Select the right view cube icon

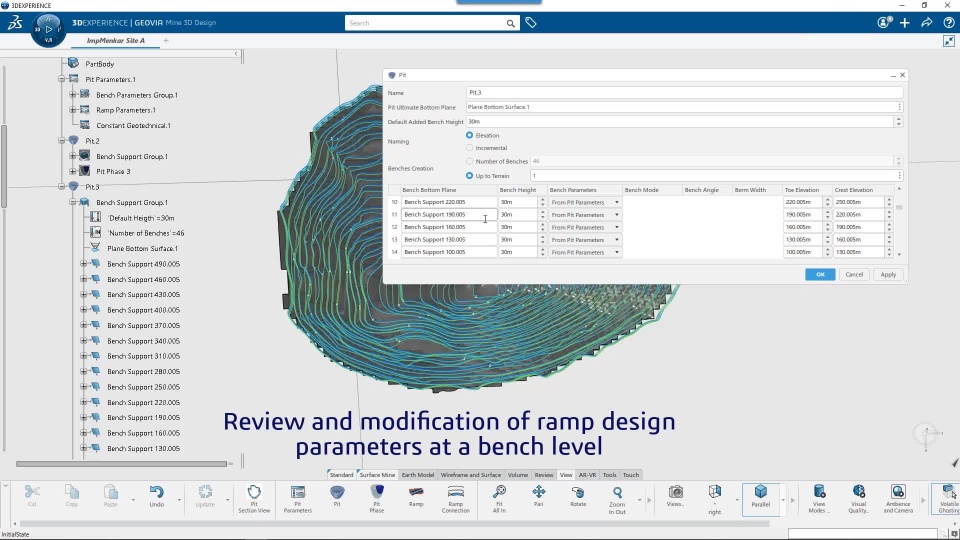pos(714,498)
